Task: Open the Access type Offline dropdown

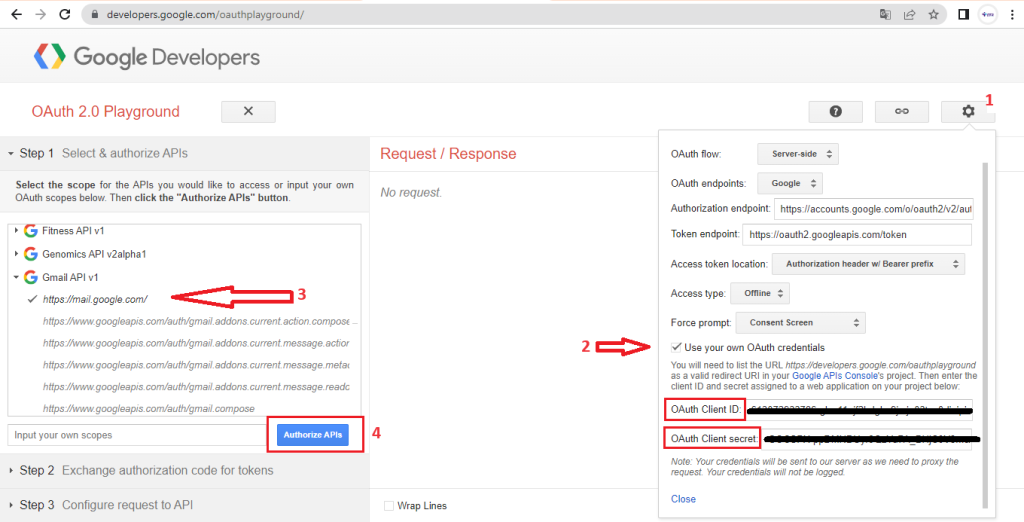Action: tap(760, 293)
